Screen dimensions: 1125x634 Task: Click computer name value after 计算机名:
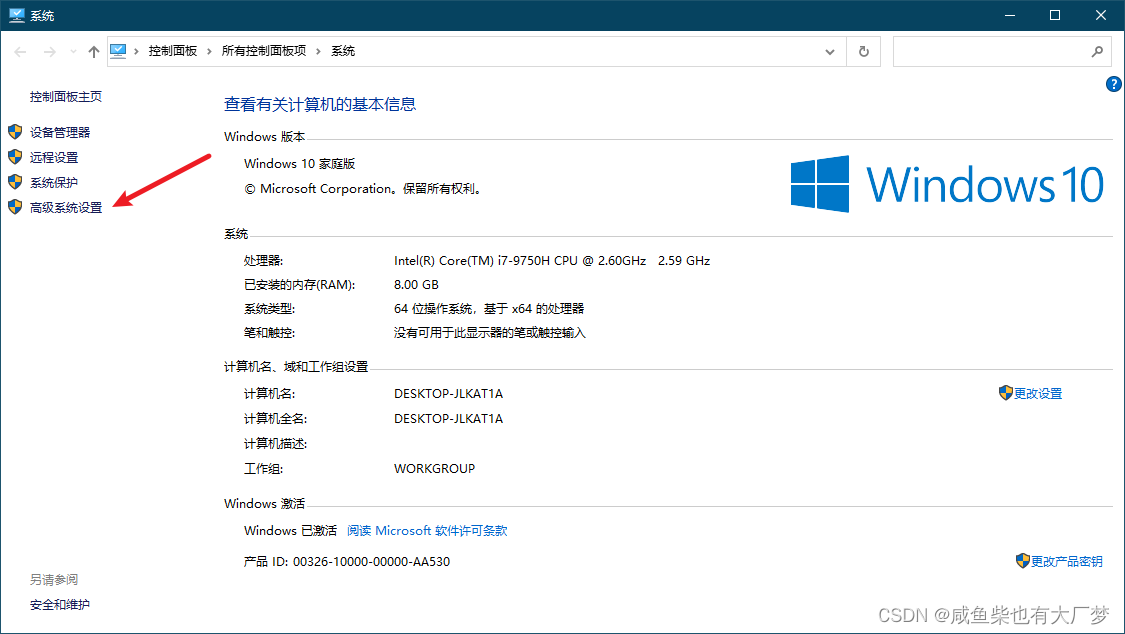coord(448,394)
